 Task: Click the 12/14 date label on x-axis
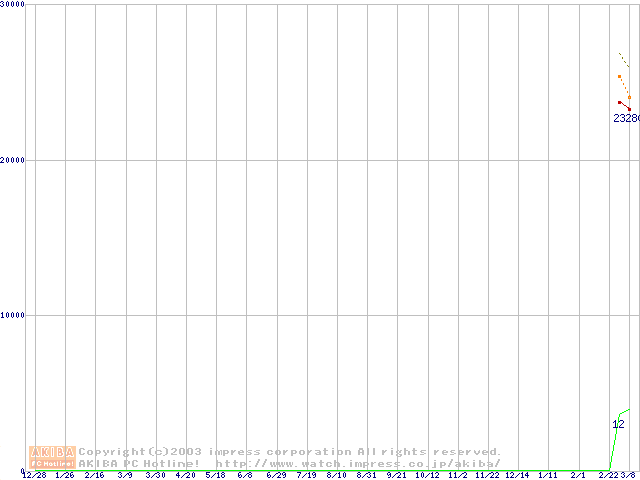(517, 475)
